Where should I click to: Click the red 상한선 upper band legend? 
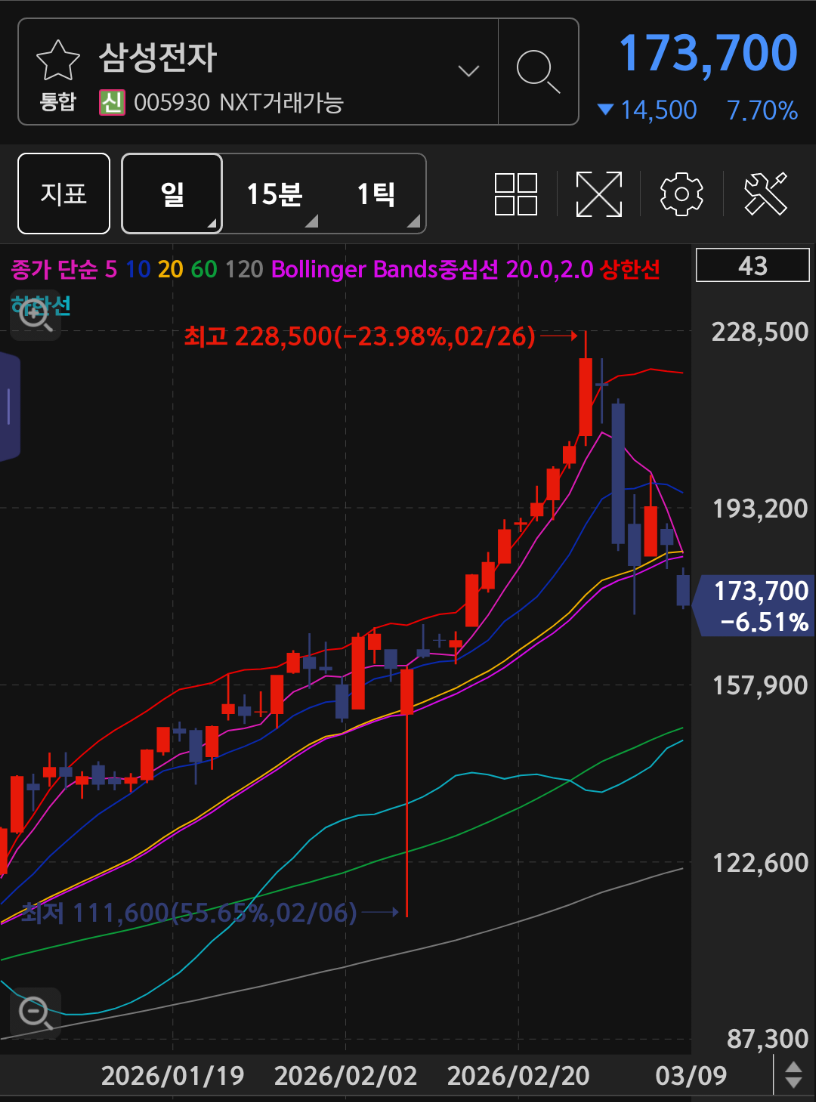point(630,269)
